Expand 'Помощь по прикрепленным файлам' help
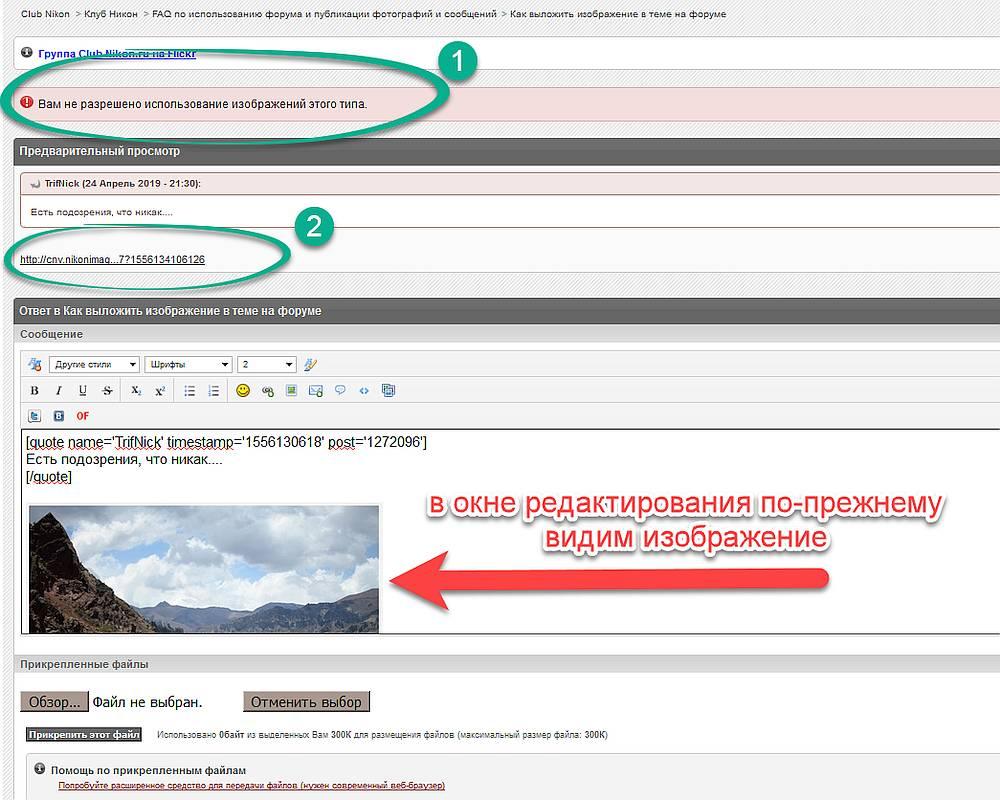 pos(148,770)
